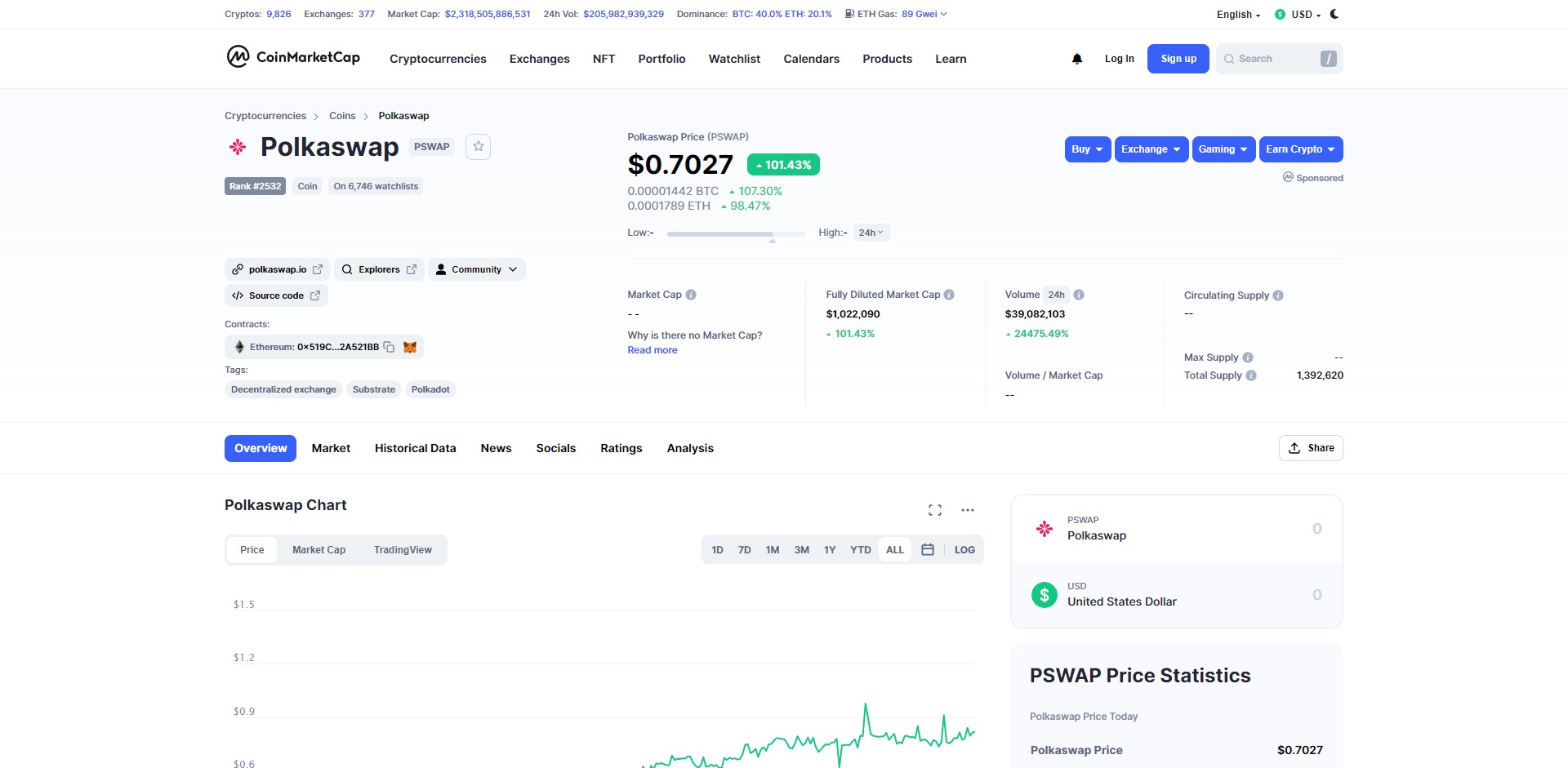Expand the chart to fullscreen

click(934, 509)
